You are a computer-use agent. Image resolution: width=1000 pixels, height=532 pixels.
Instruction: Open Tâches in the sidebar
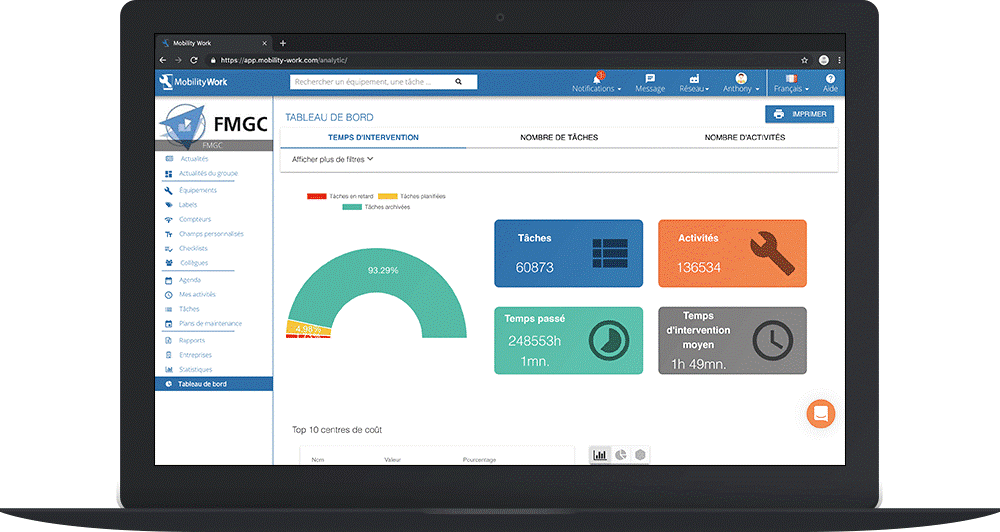point(189,309)
